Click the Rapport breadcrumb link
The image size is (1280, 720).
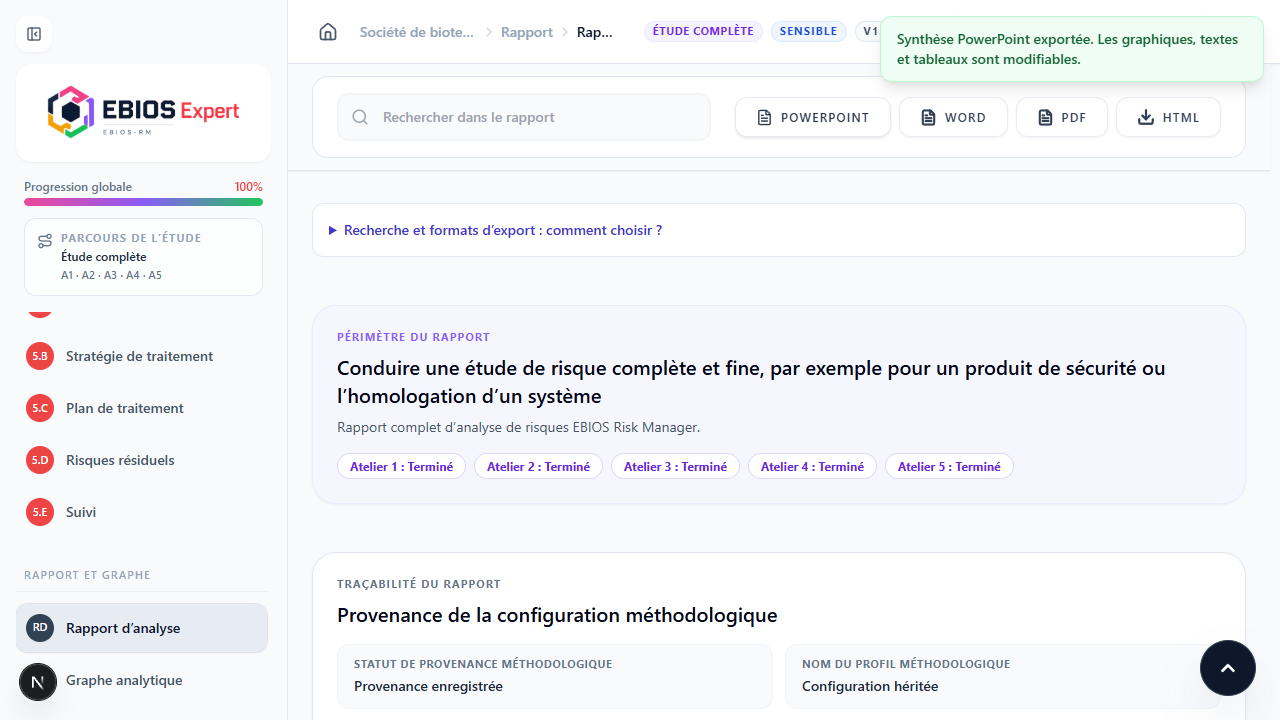(x=527, y=32)
